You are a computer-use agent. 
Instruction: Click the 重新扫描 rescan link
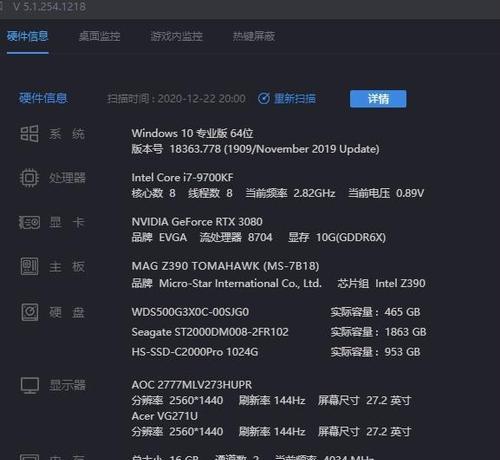[x=295, y=98]
